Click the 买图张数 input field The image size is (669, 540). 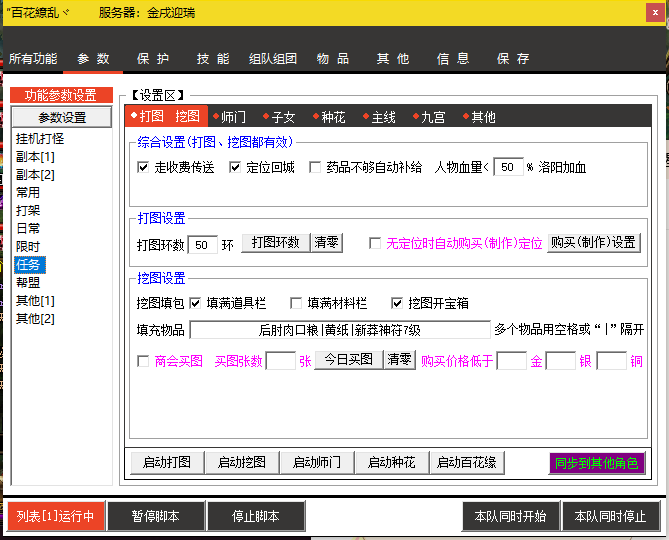tap(281, 361)
